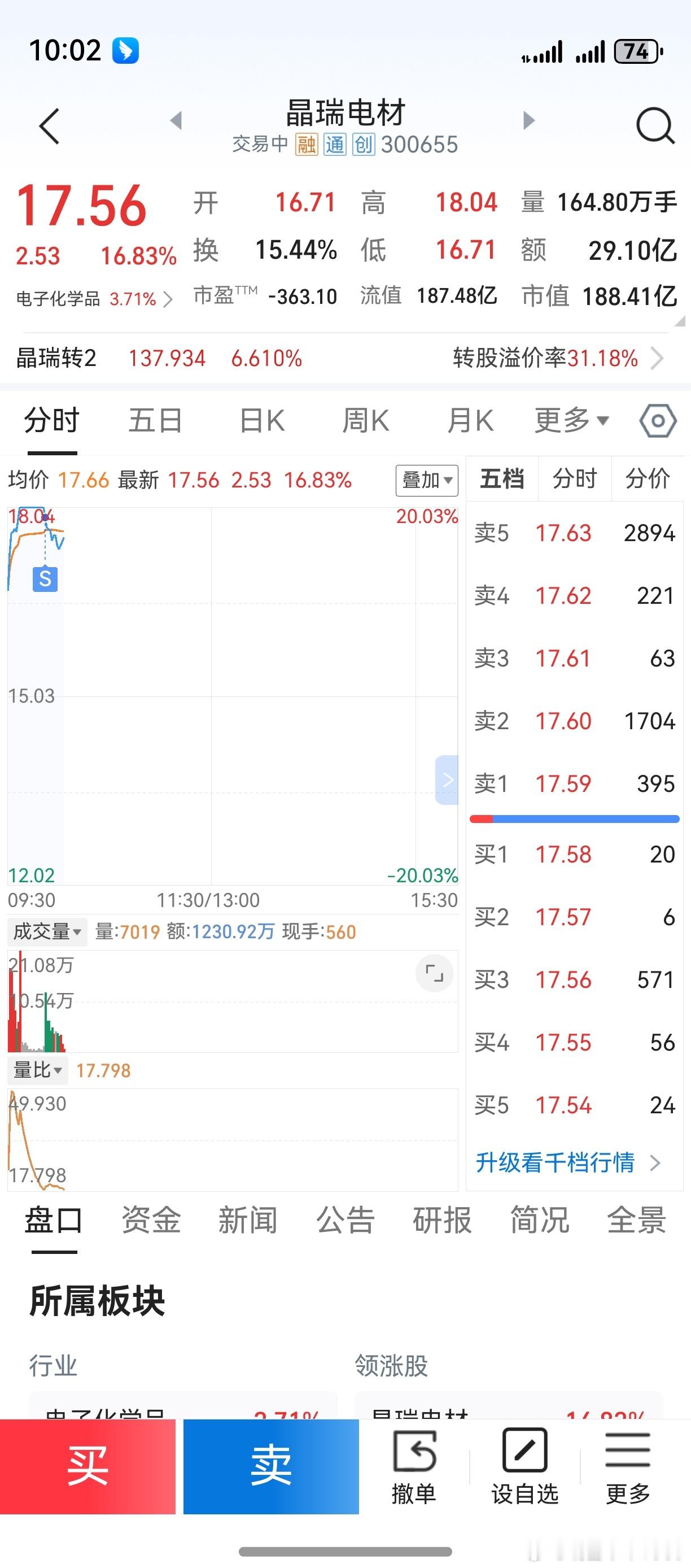Image resolution: width=691 pixels, height=1568 pixels.
Task: Navigate back using the top-left back arrow
Action: [x=49, y=125]
